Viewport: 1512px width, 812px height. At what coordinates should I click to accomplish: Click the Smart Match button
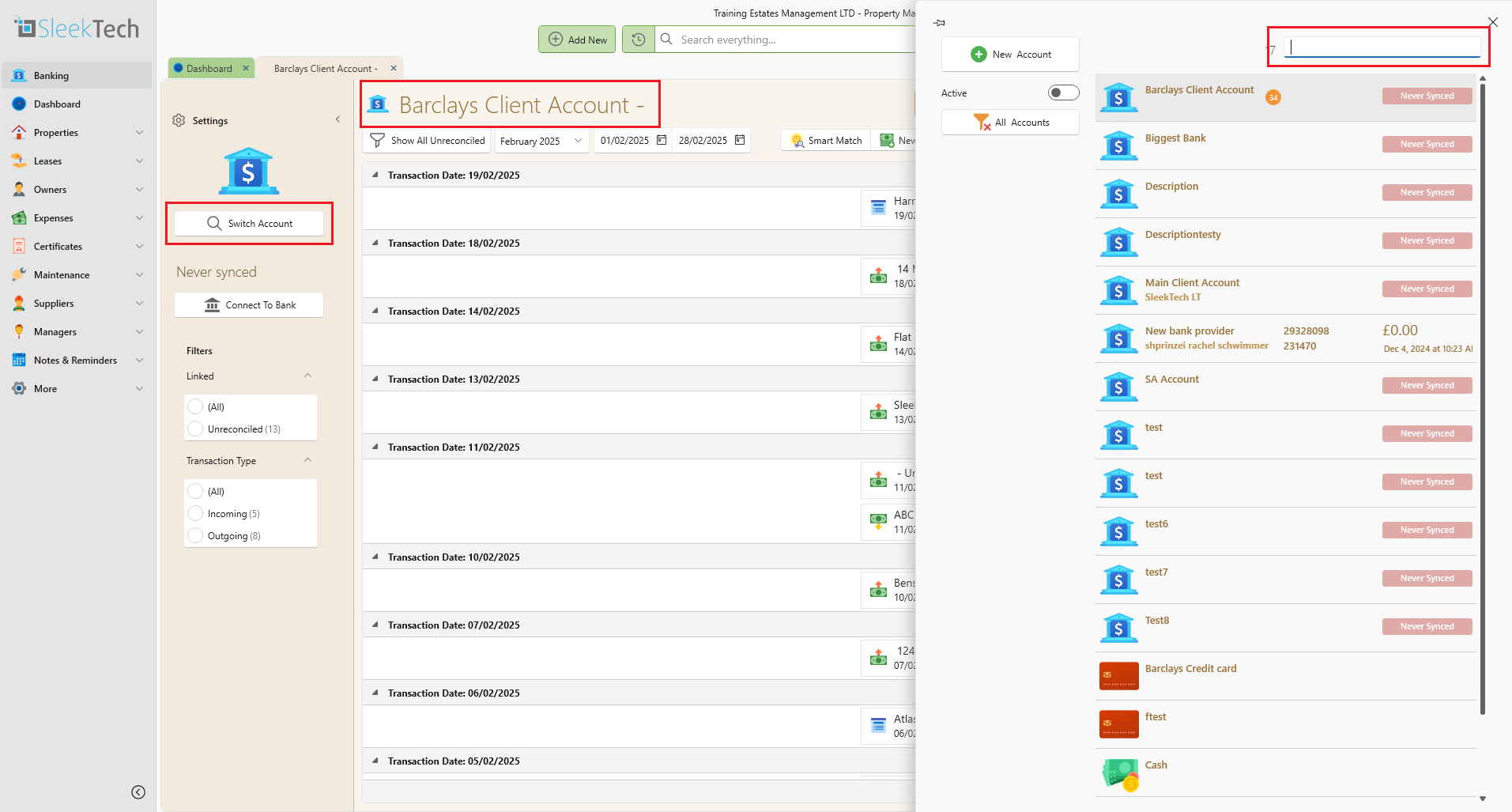coord(826,140)
